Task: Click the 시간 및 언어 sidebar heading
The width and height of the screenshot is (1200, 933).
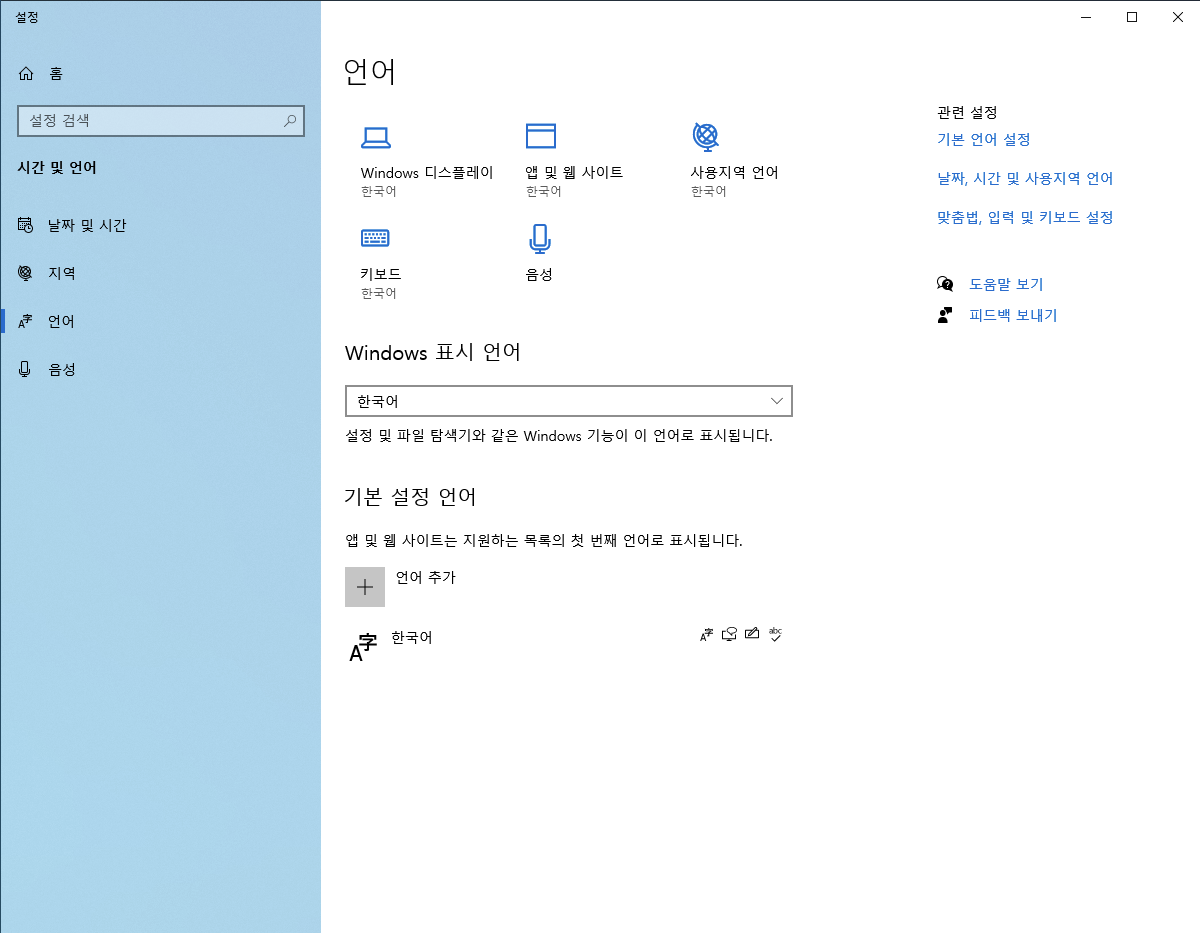Action: coord(57,168)
